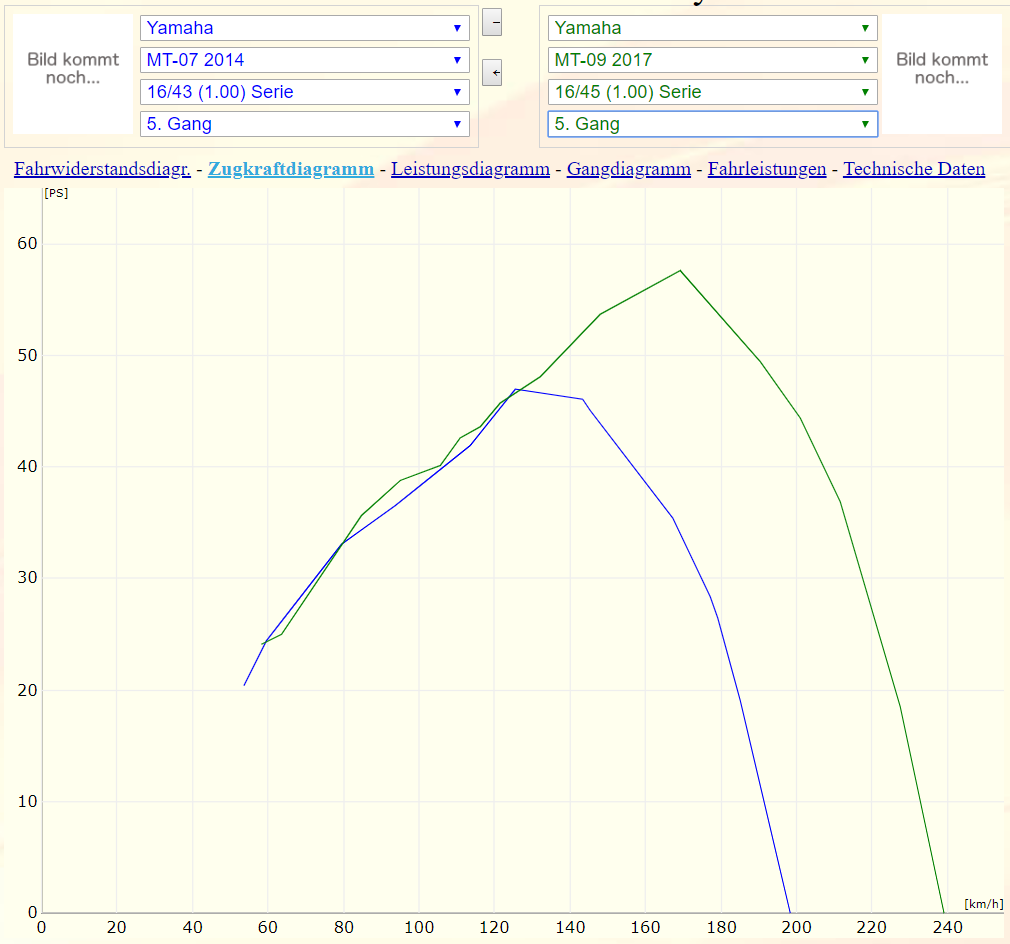Open the green Yamaha brand dropdown
1010x944 pixels.
[712, 28]
